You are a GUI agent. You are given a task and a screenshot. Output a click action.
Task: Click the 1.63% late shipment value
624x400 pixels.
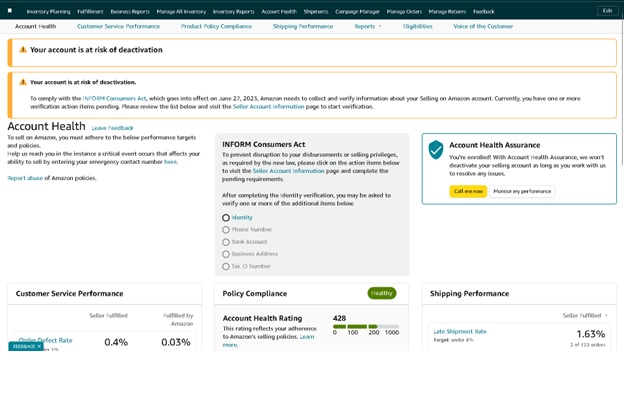591,334
